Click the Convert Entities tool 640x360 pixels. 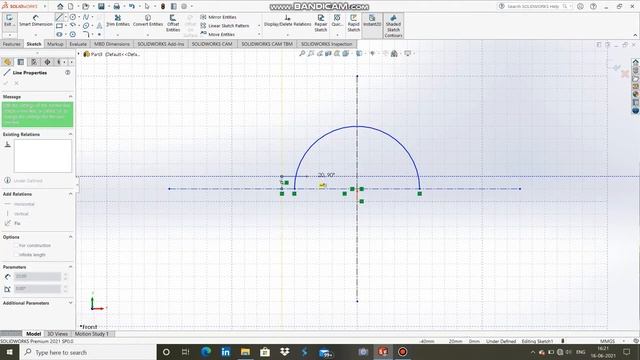pos(148,20)
